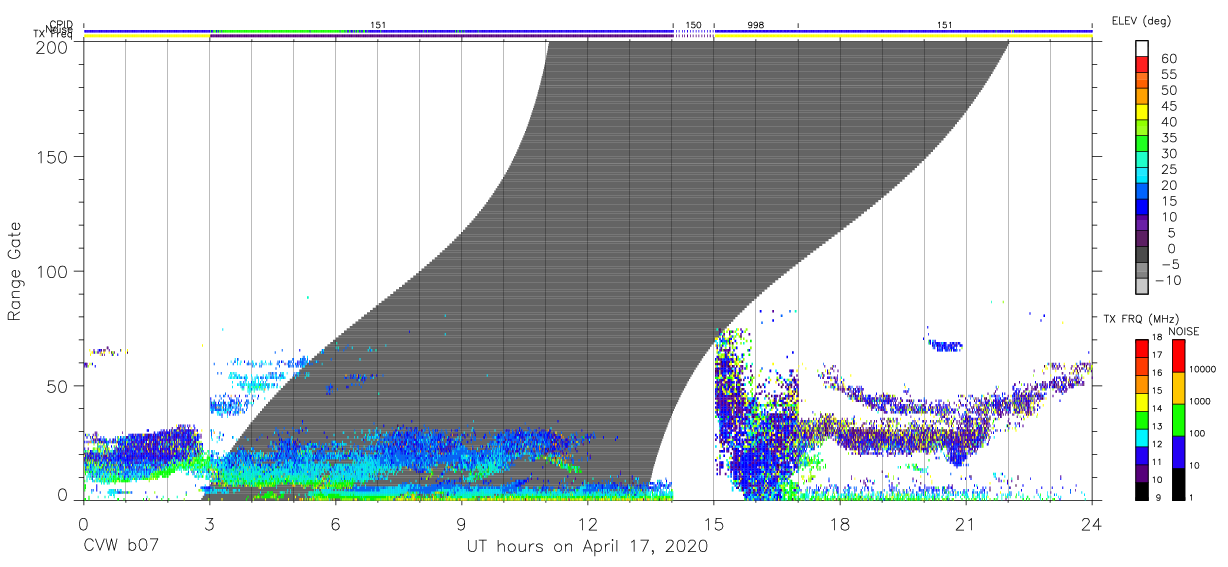Click the "CPID" label at the top
The width and height of the screenshot is (1228, 567).
point(62,24)
